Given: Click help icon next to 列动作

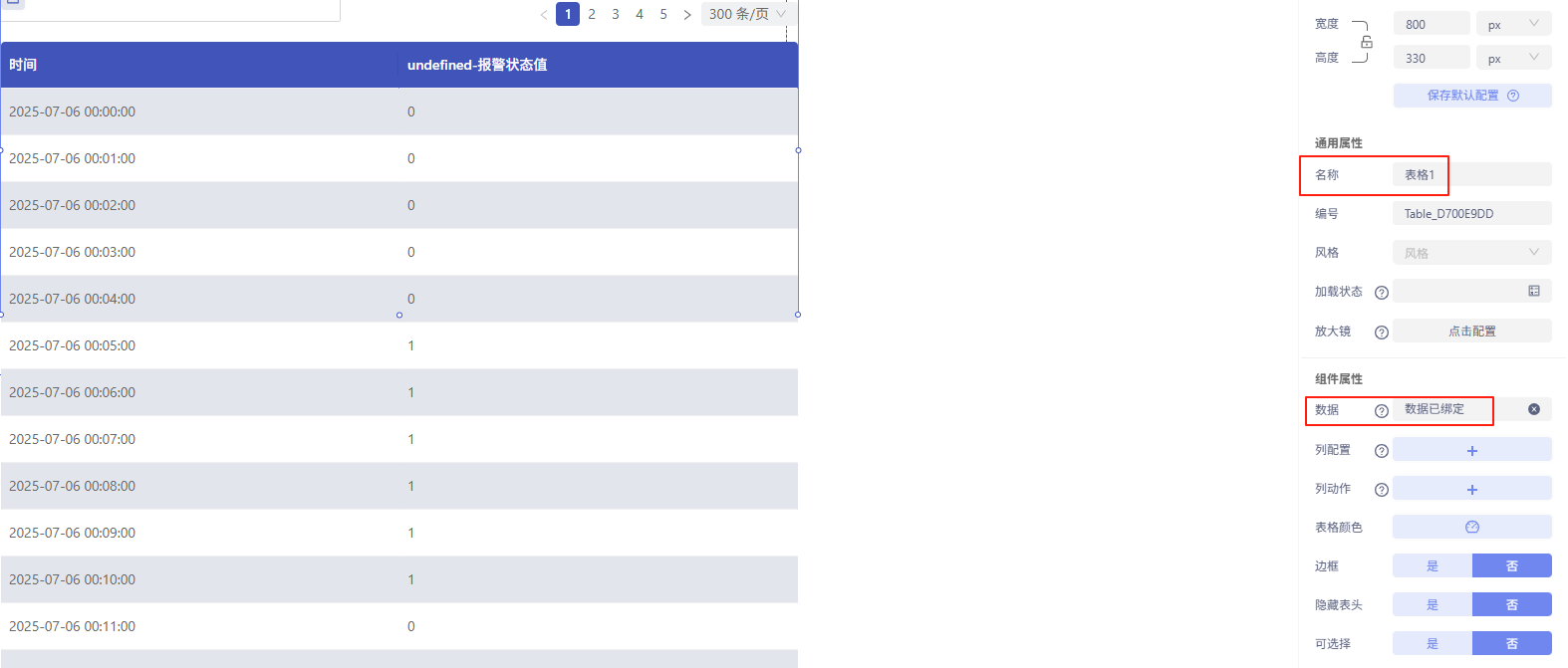Looking at the screenshot, I should pos(1382,490).
